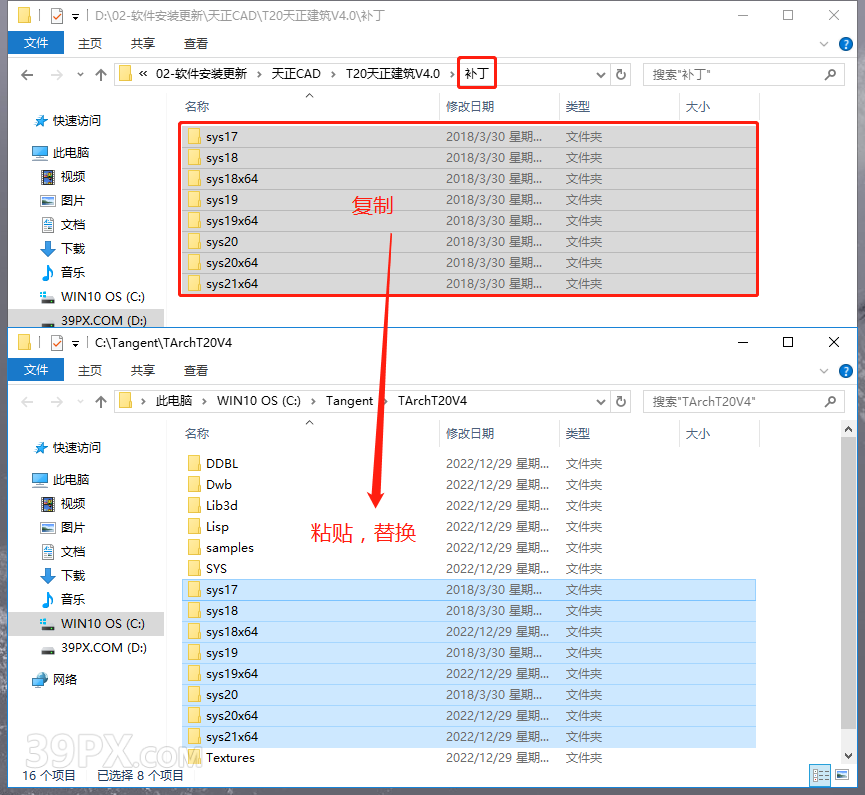Open the 文件 tab in the TArchT20V4 window

[x=36, y=370]
